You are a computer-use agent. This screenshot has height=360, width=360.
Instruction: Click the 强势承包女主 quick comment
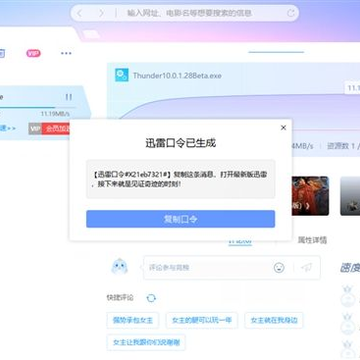(133, 321)
